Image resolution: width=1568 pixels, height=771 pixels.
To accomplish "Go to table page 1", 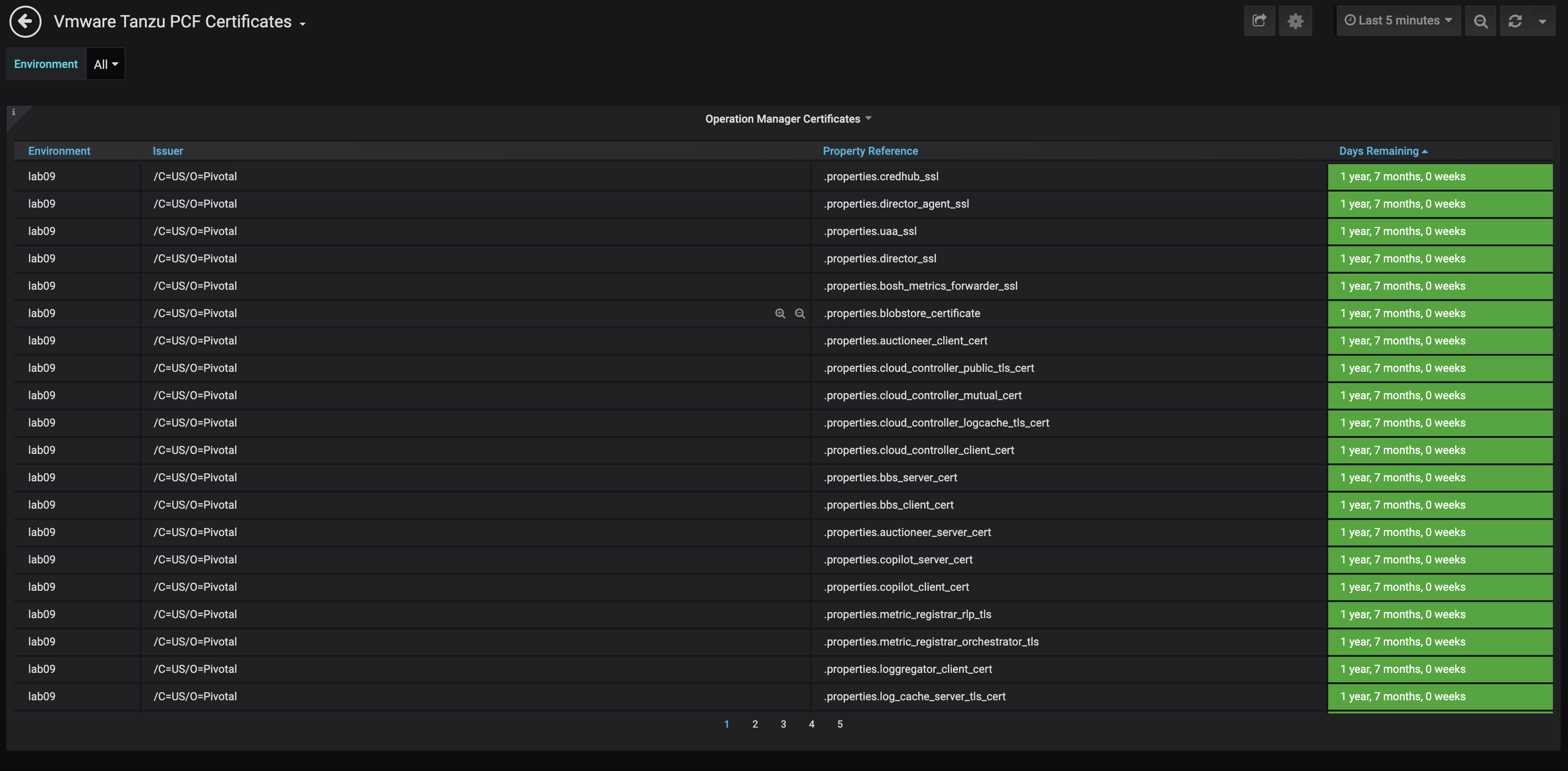I will 726,724.
